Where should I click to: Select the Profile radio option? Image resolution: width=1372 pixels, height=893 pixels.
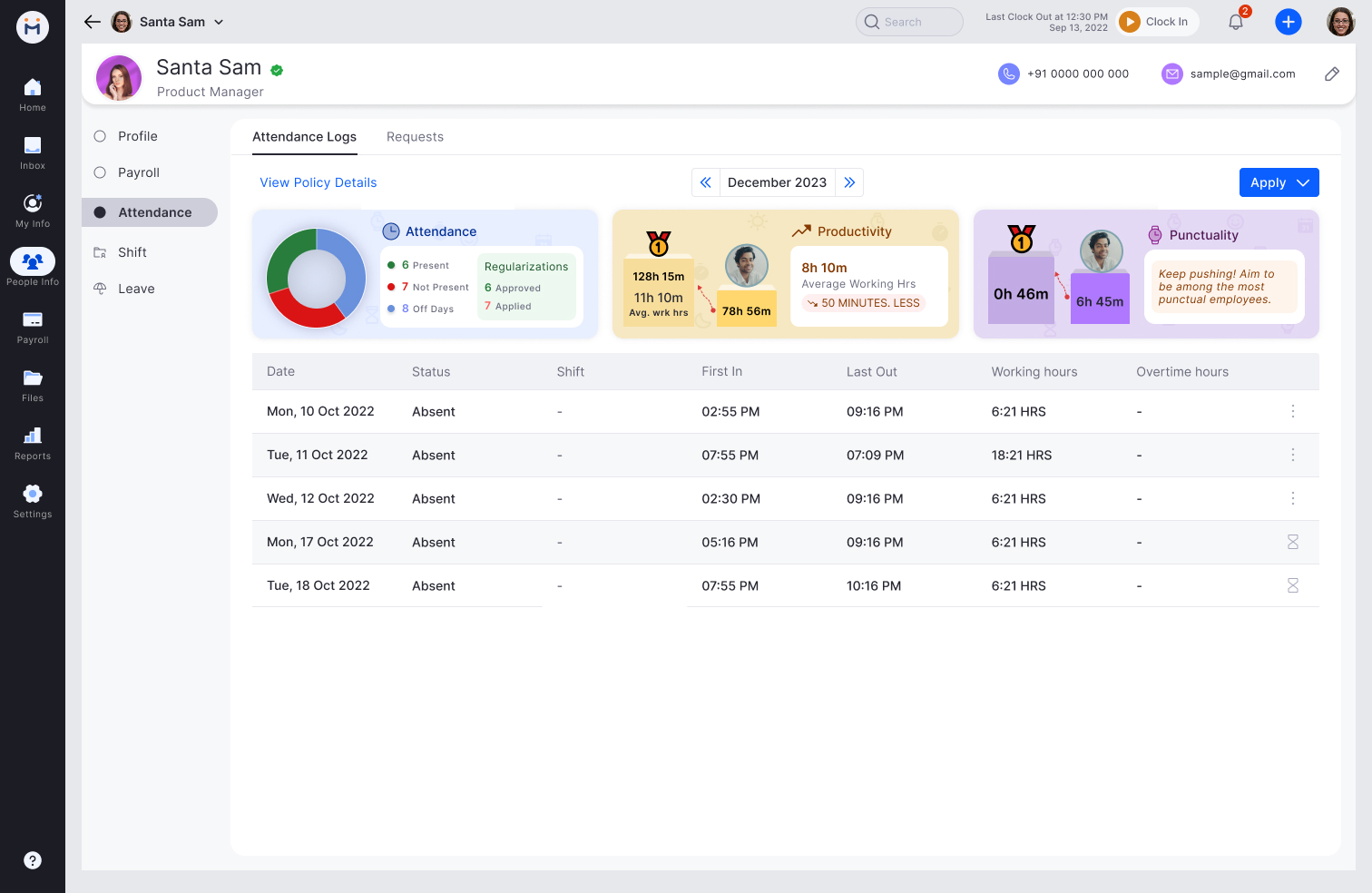coord(100,135)
